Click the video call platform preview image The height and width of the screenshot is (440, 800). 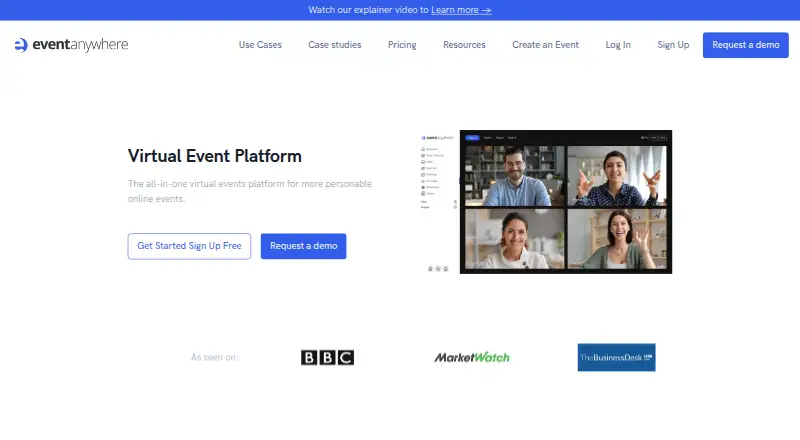click(545, 202)
